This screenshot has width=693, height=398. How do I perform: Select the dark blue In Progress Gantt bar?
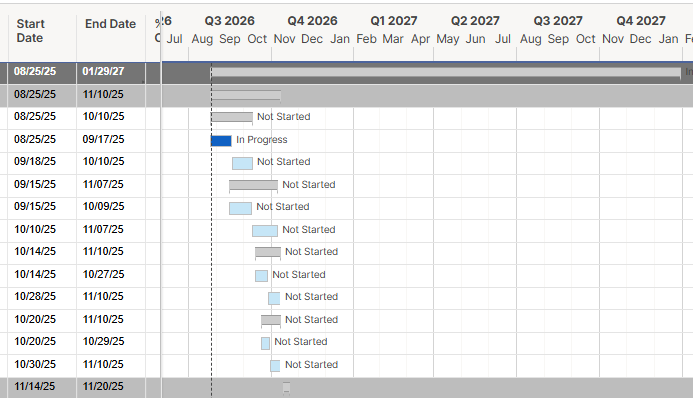coord(221,140)
